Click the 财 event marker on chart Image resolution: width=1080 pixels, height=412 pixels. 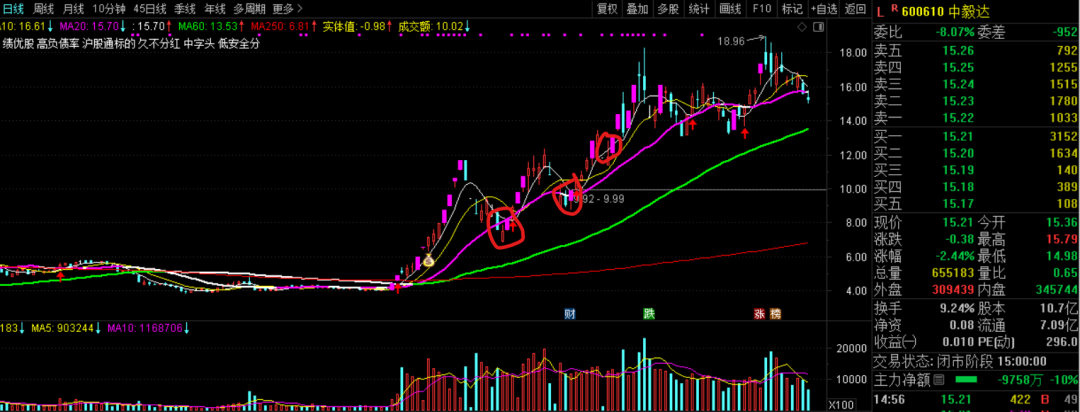point(569,314)
